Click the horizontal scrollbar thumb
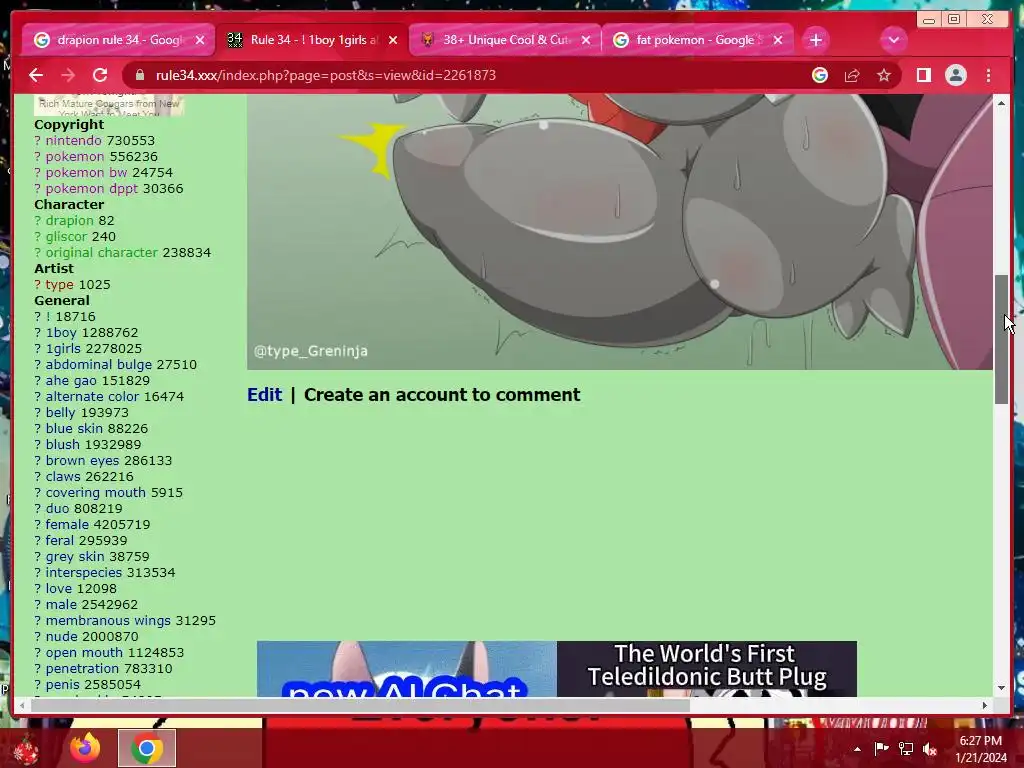 click(x=360, y=705)
